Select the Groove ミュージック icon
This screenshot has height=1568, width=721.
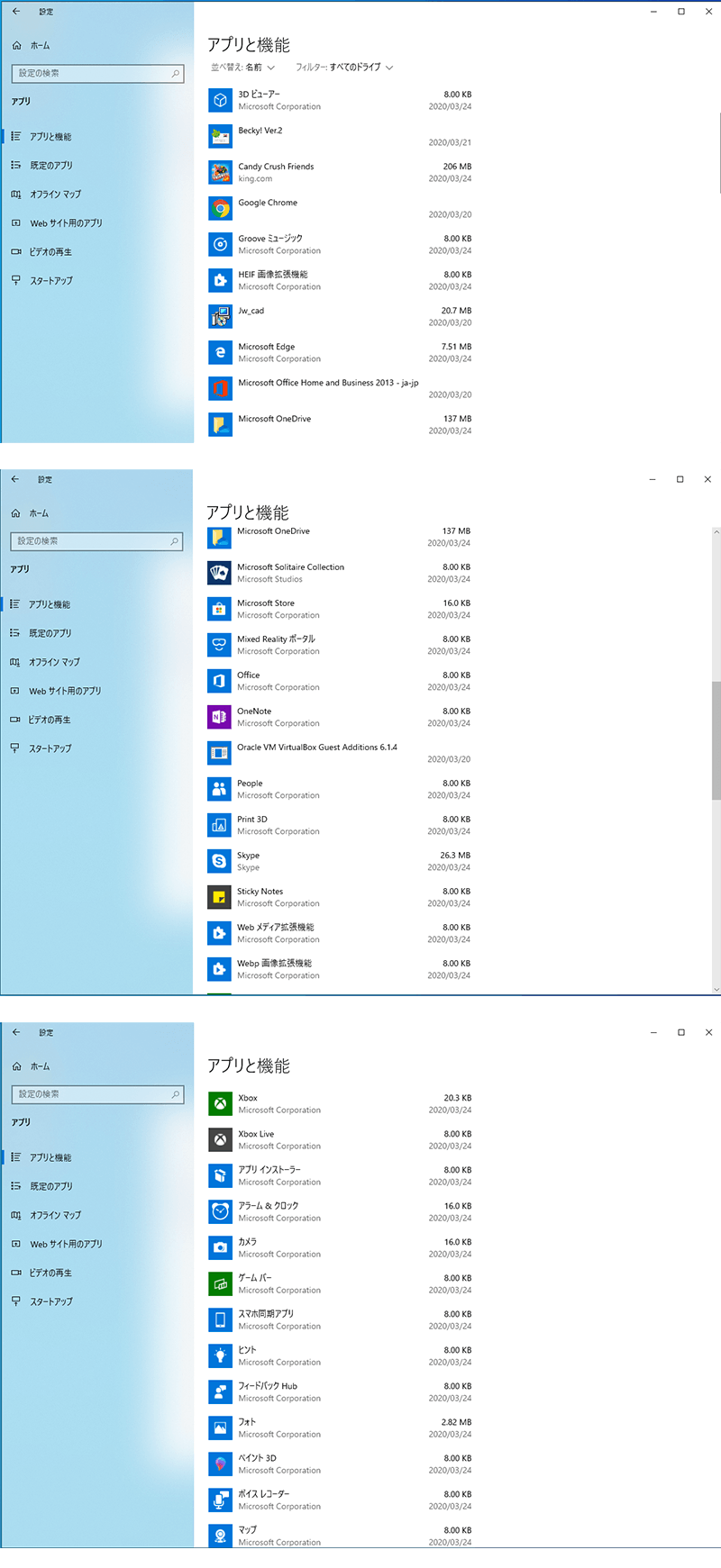220,244
